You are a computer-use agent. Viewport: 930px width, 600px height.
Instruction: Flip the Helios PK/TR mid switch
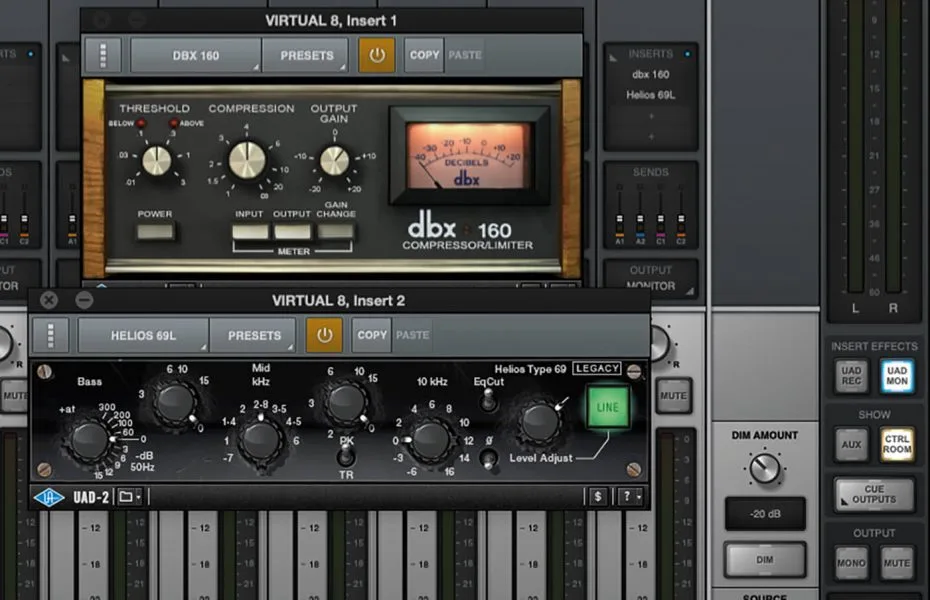(346, 457)
